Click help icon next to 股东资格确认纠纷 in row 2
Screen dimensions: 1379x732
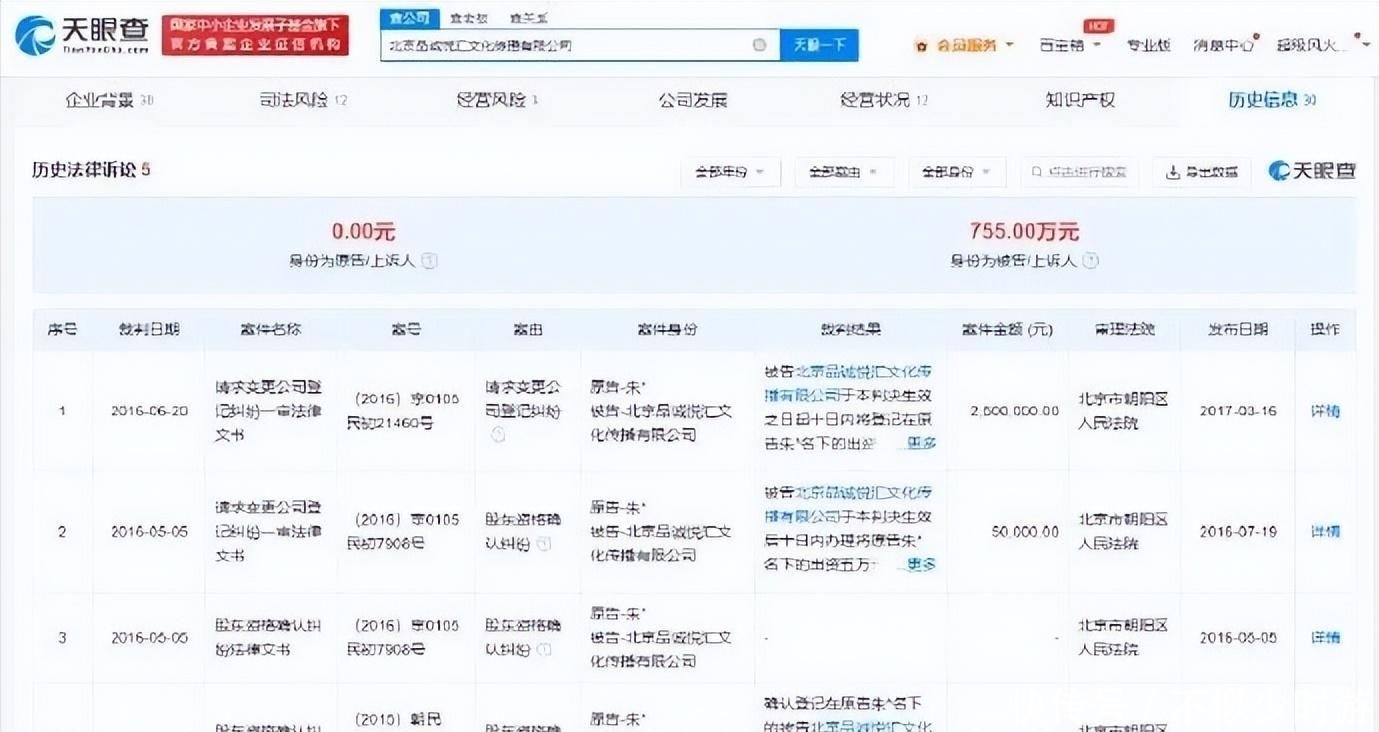[x=544, y=544]
